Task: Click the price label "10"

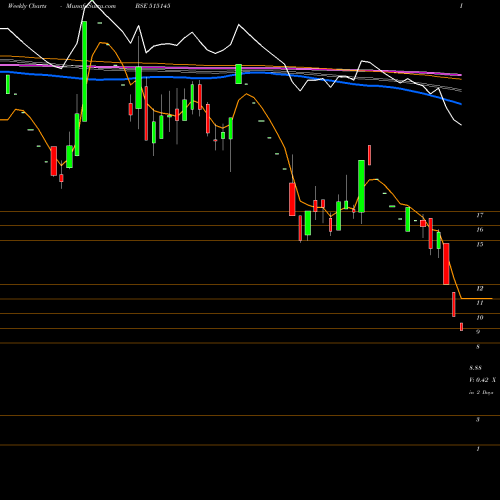Action: [x=480, y=317]
